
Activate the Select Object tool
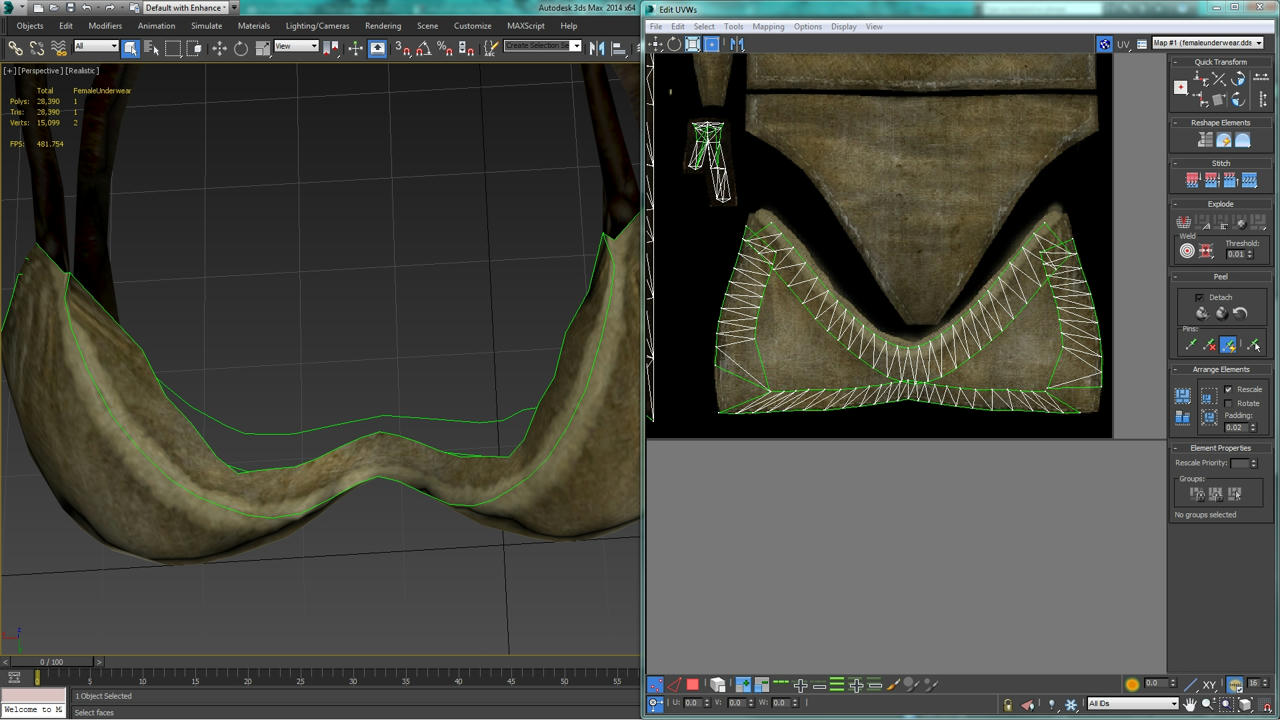pos(130,47)
